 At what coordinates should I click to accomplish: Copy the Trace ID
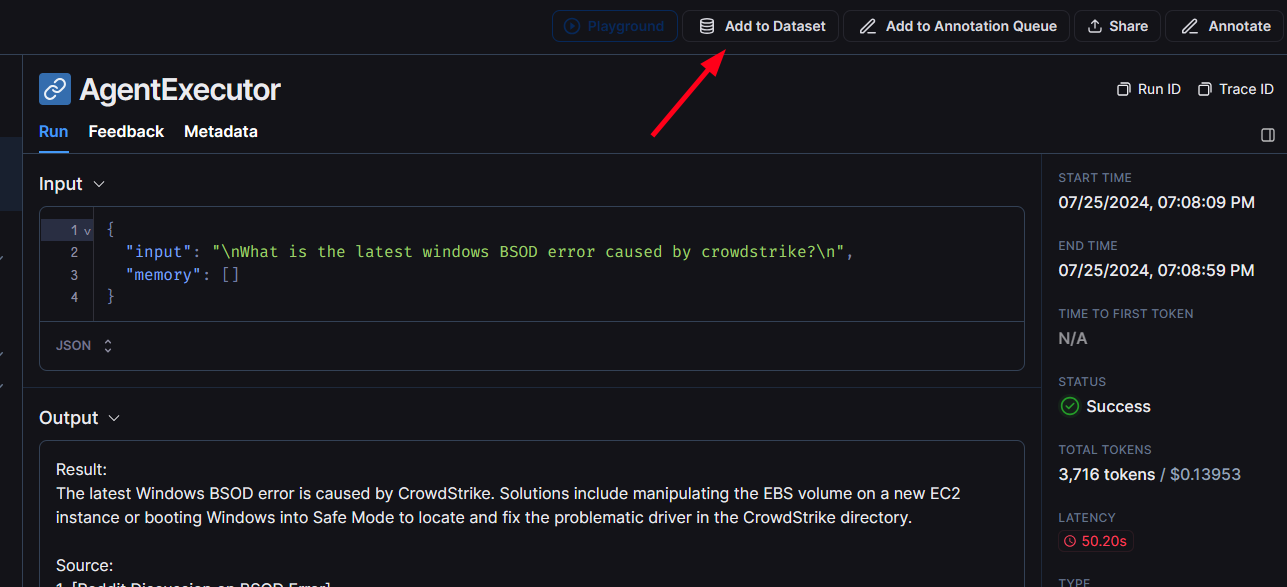1235,89
